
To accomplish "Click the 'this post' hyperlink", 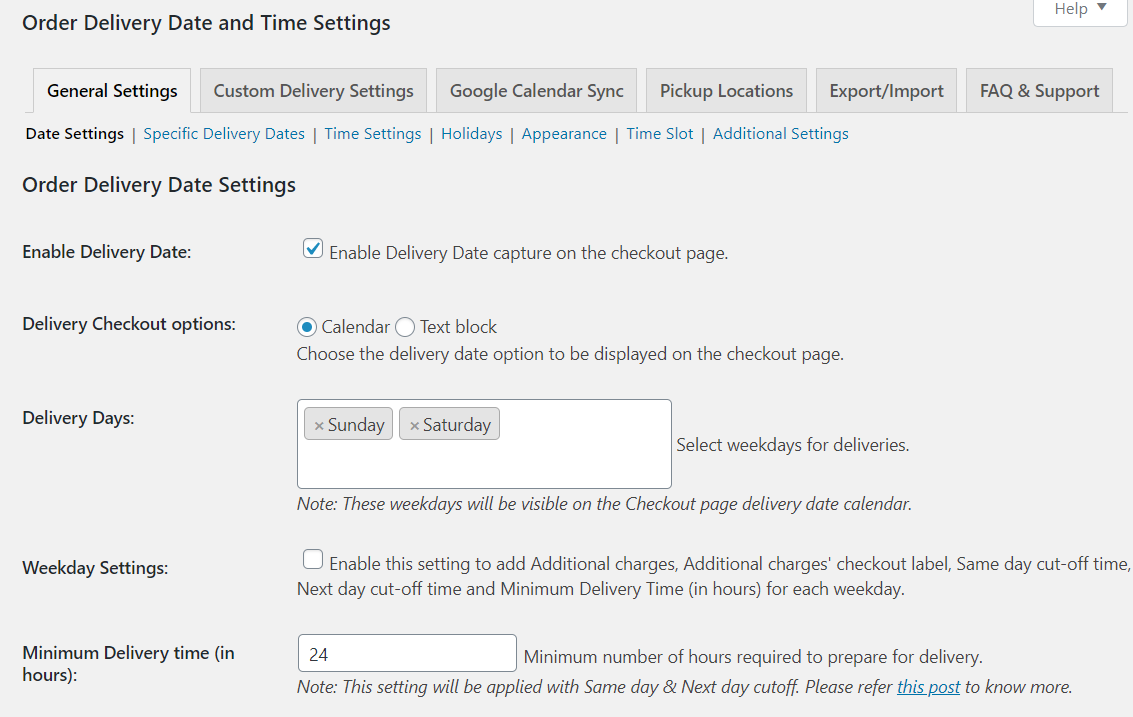I will [929, 687].
